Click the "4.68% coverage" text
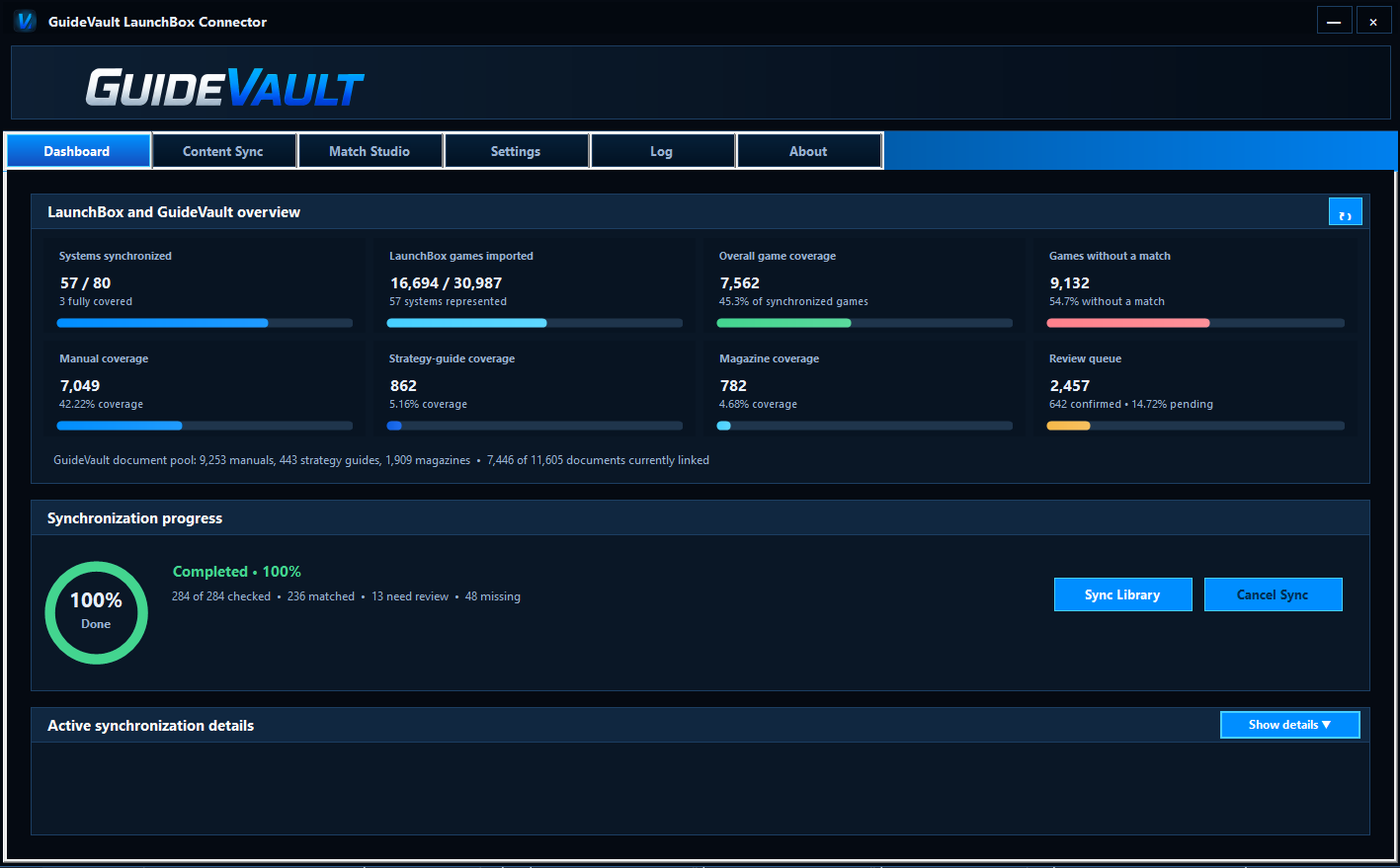The image size is (1400, 868). tap(758, 404)
